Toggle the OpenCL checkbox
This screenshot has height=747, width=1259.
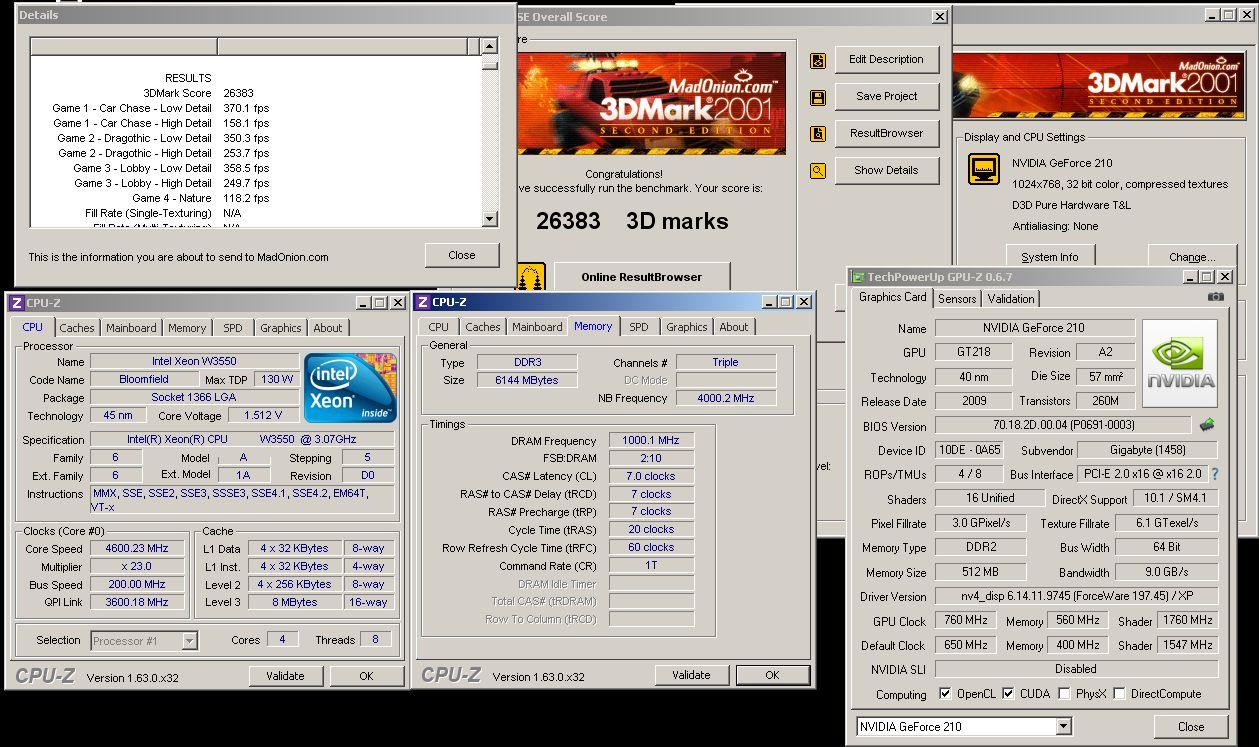coord(946,693)
